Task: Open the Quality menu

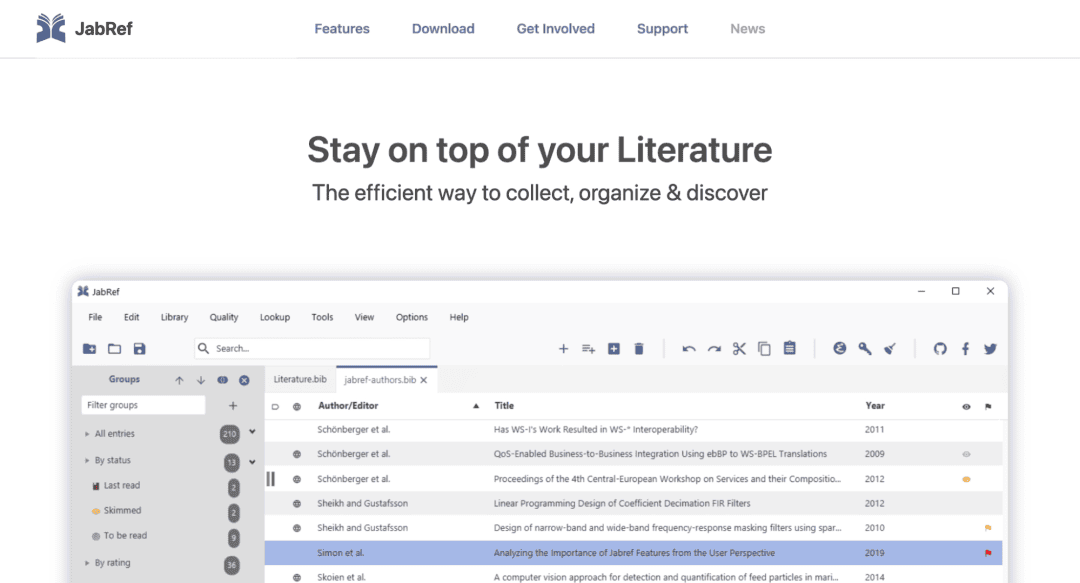Action: point(224,317)
